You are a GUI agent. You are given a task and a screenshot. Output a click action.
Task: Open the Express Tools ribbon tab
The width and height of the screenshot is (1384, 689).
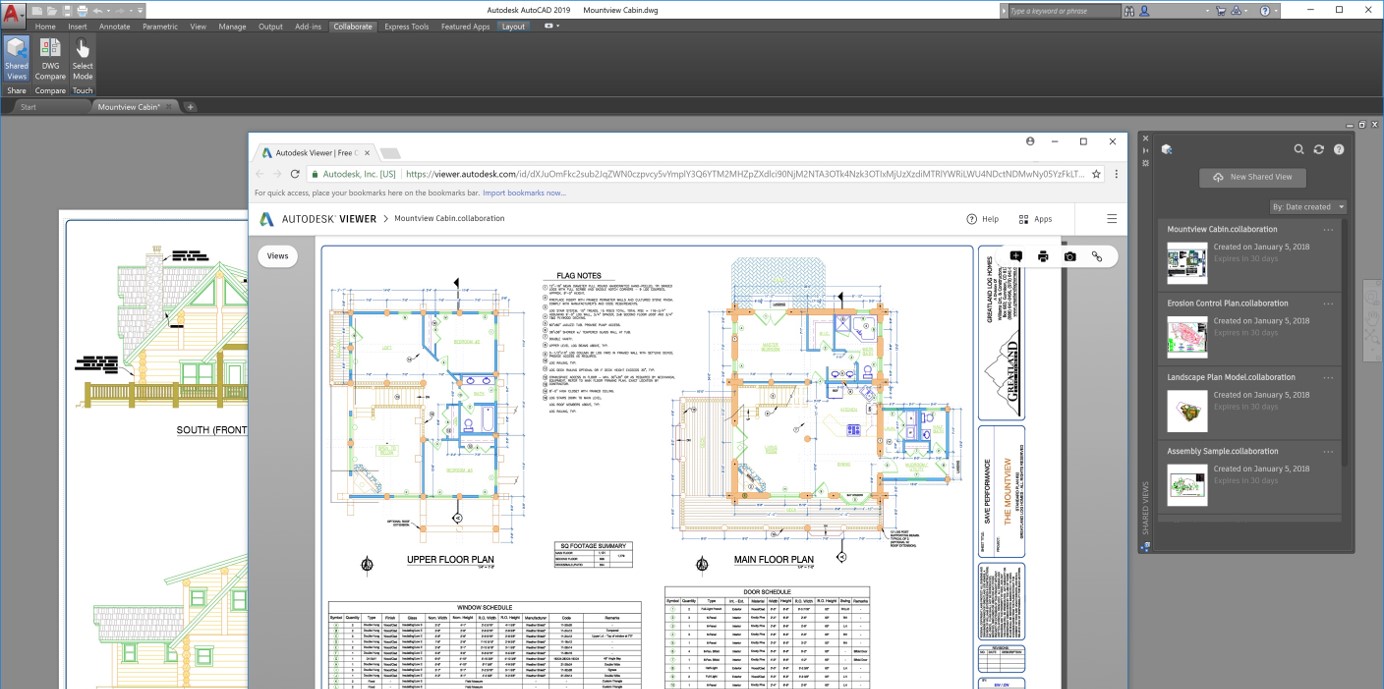tap(406, 27)
